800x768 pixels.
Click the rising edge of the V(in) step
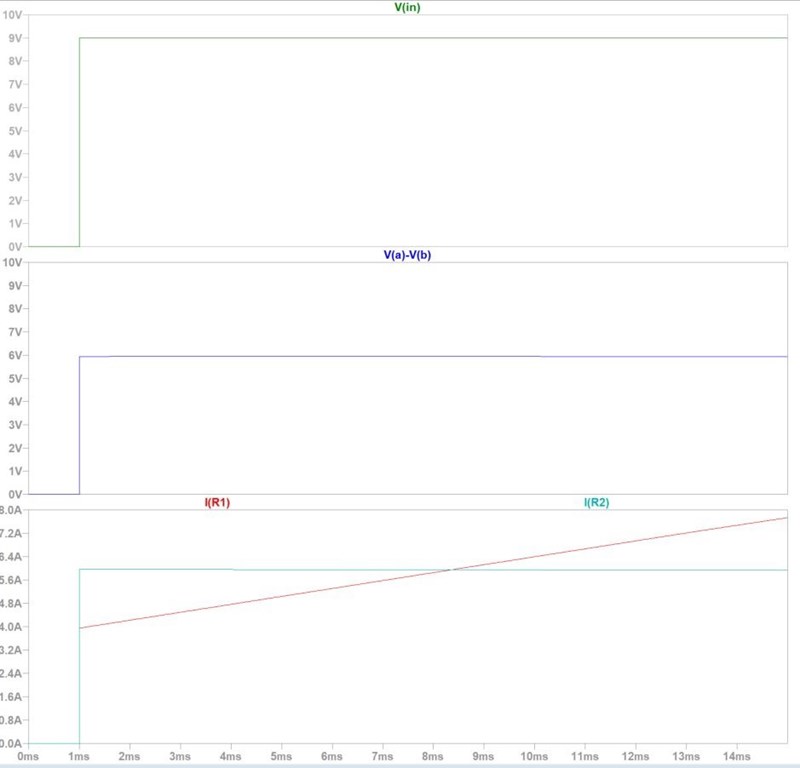click(x=80, y=140)
